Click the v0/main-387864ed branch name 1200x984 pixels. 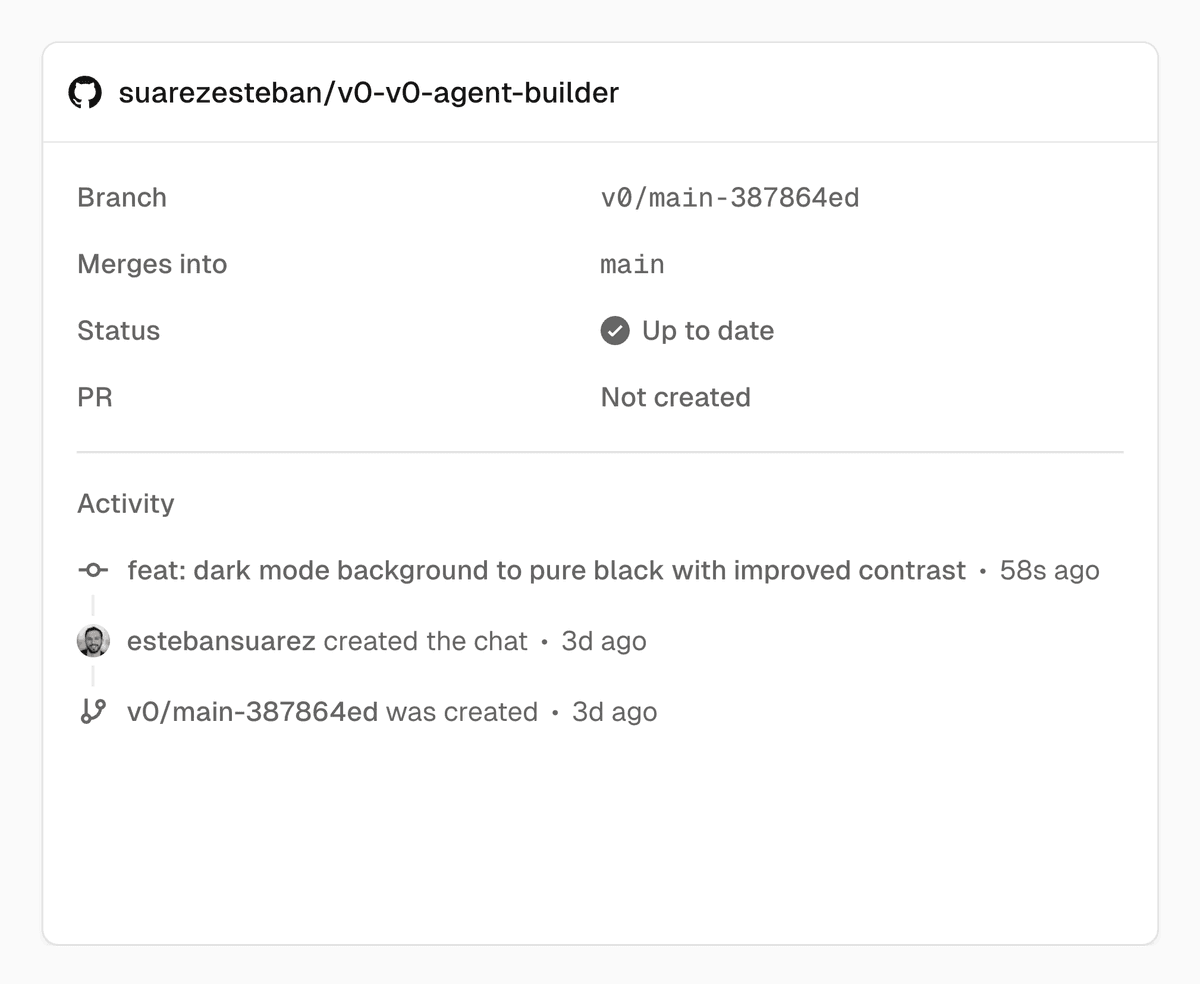[x=729, y=197]
